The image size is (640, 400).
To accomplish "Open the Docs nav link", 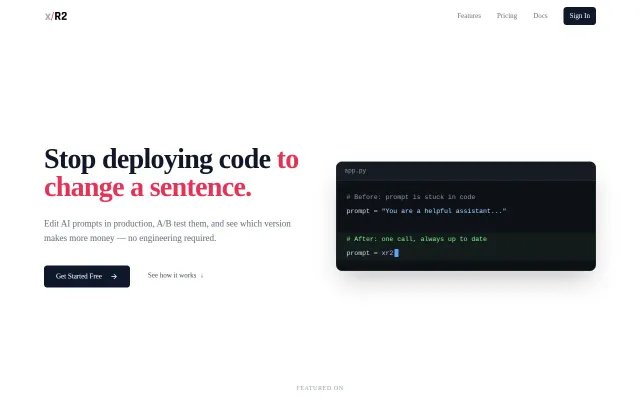I will tap(540, 16).
